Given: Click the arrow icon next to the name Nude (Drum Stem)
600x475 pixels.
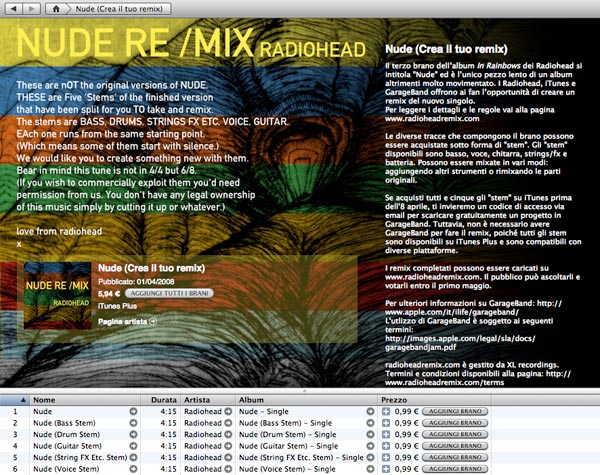Looking at the screenshot, I should pos(133,434).
